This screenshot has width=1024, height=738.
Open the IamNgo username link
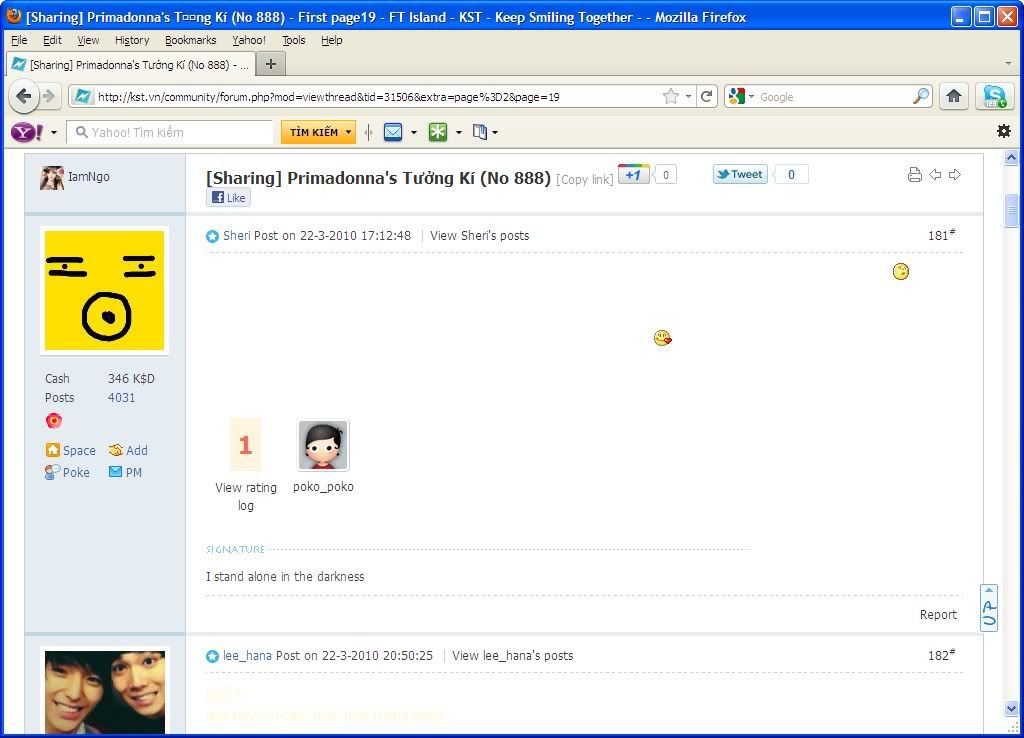(x=89, y=177)
